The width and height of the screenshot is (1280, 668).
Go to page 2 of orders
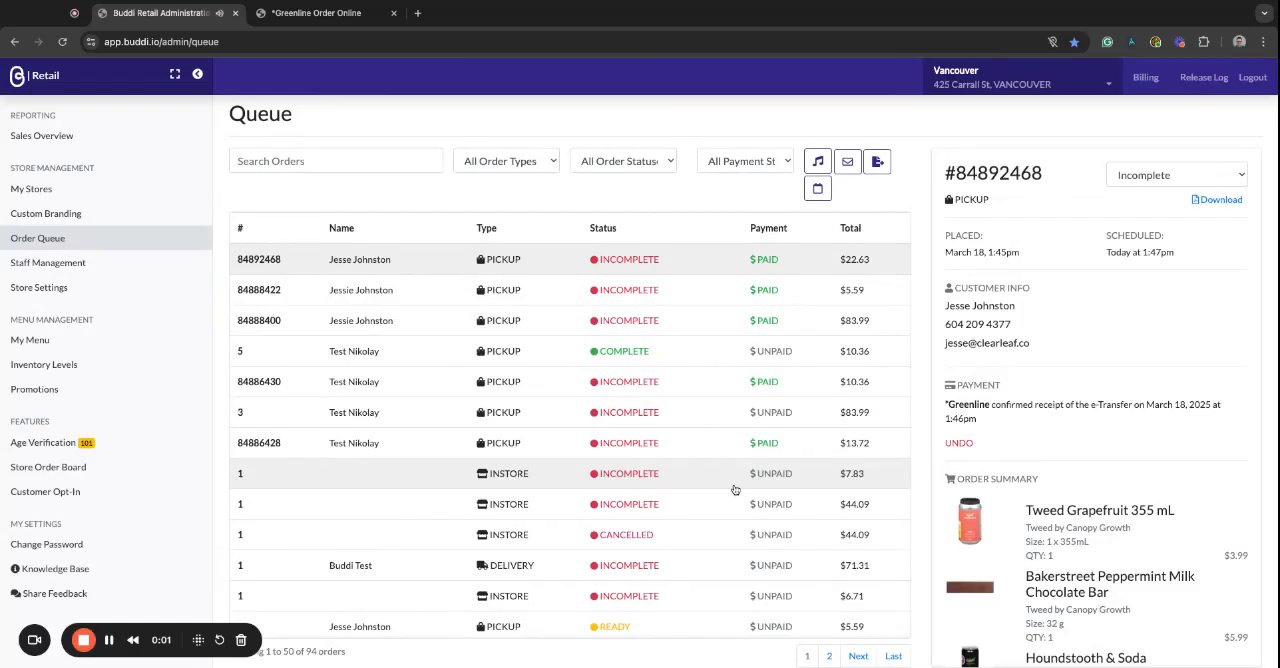(x=829, y=656)
